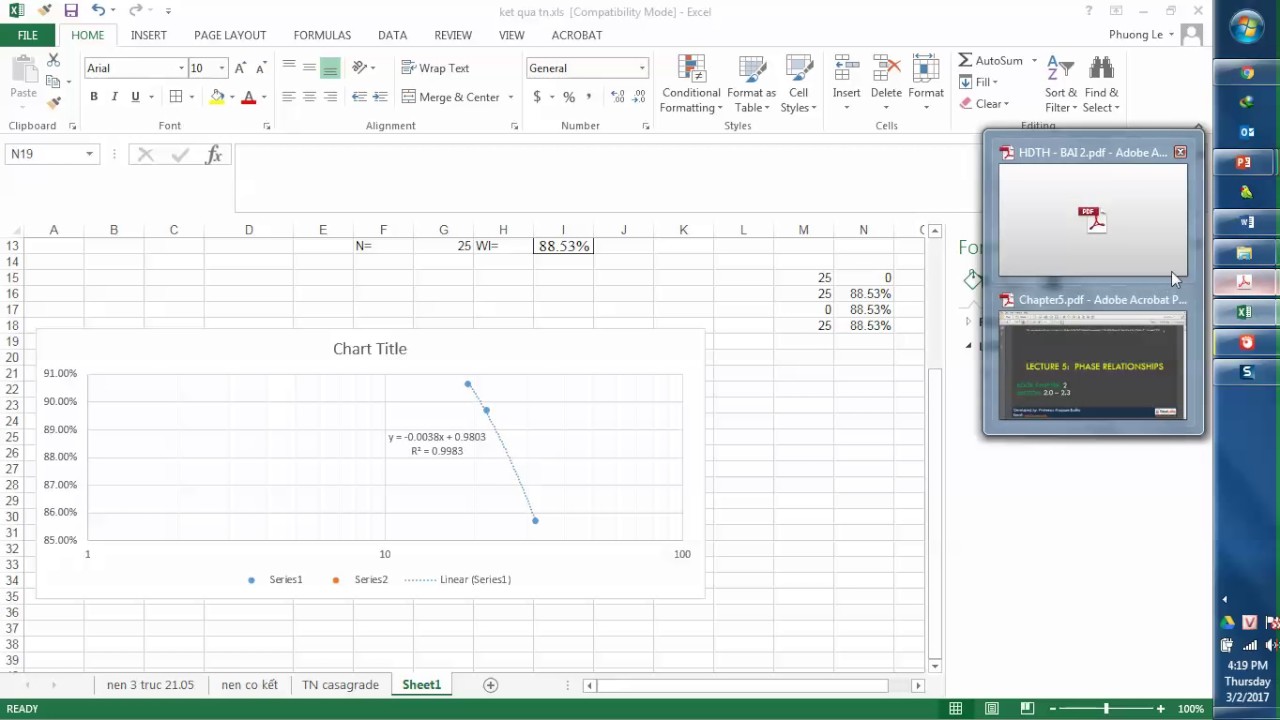Image resolution: width=1280 pixels, height=720 pixels.
Task: Align cell text to the right
Action: pos(330,97)
